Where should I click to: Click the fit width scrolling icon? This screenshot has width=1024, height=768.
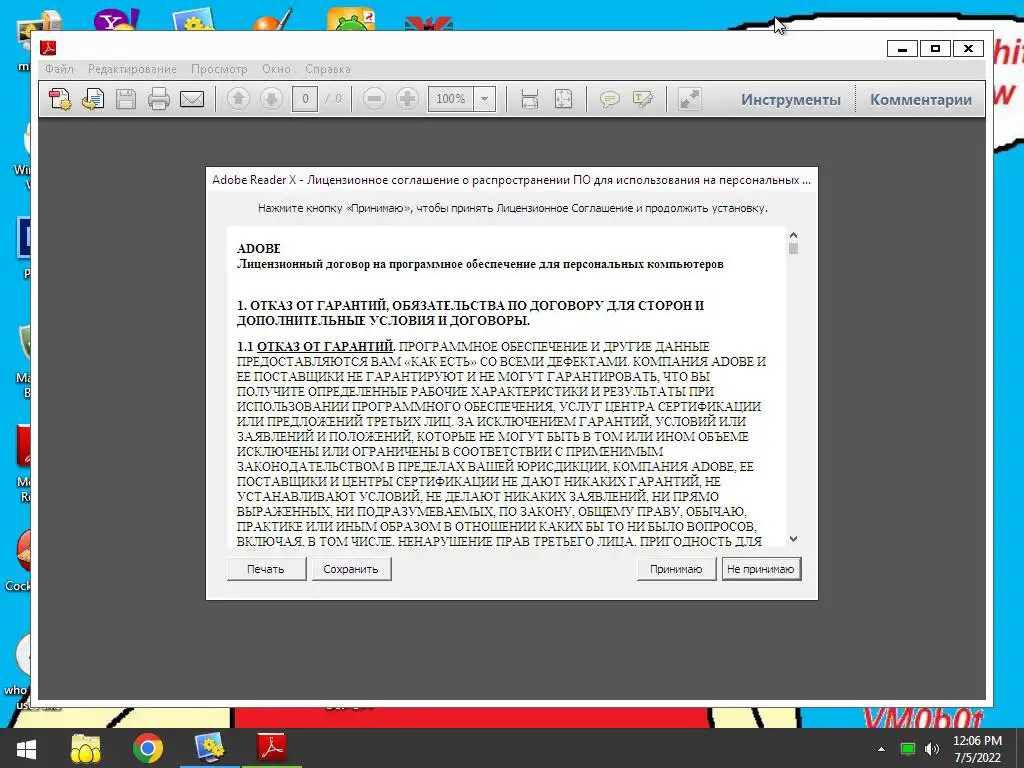click(530, 99)
